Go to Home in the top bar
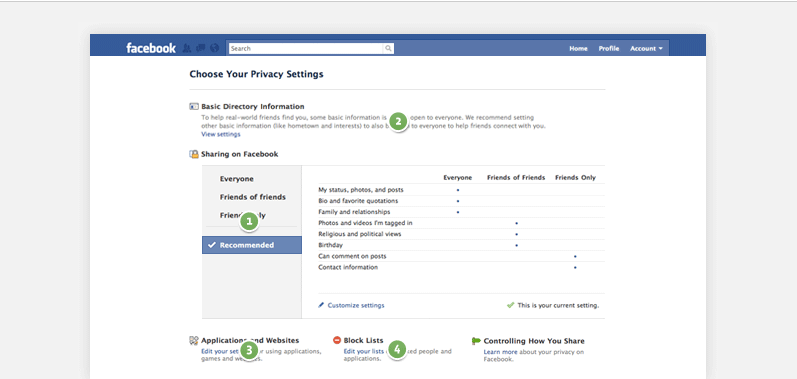The height and width of the screenshot is (379, 797). (578, 49)
